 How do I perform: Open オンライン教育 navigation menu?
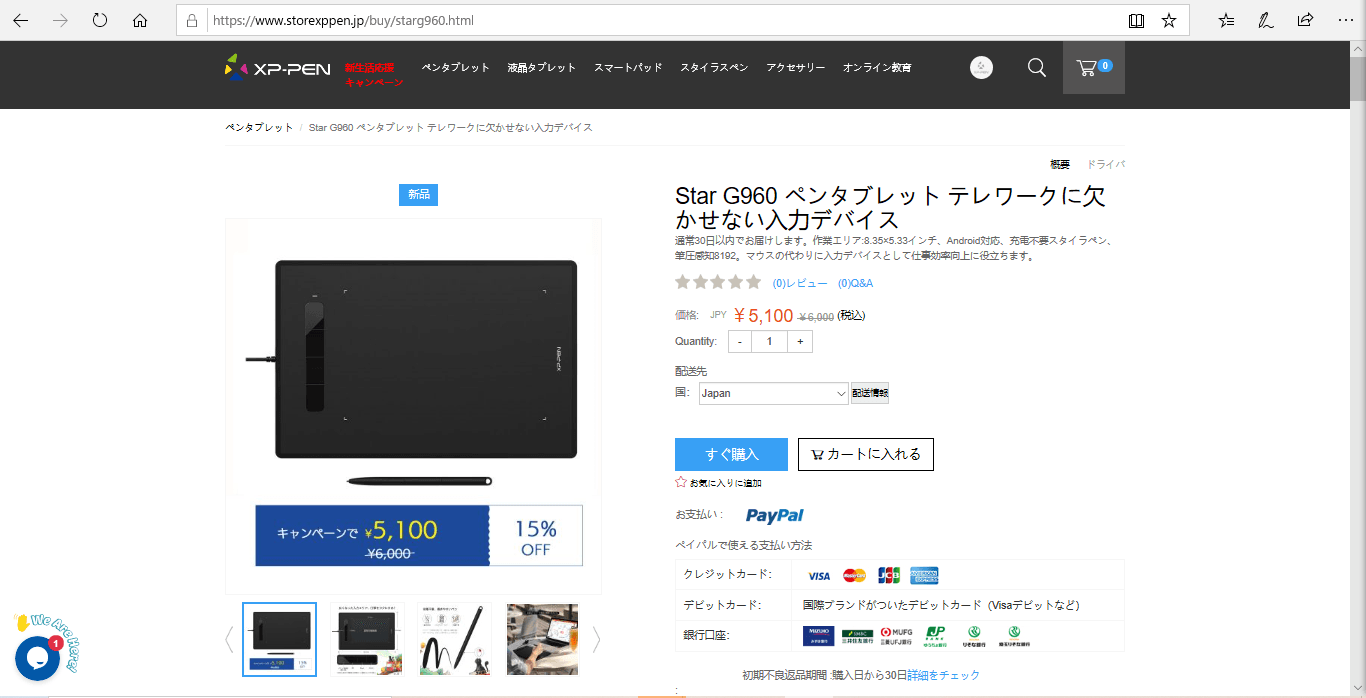click(877, 68)
